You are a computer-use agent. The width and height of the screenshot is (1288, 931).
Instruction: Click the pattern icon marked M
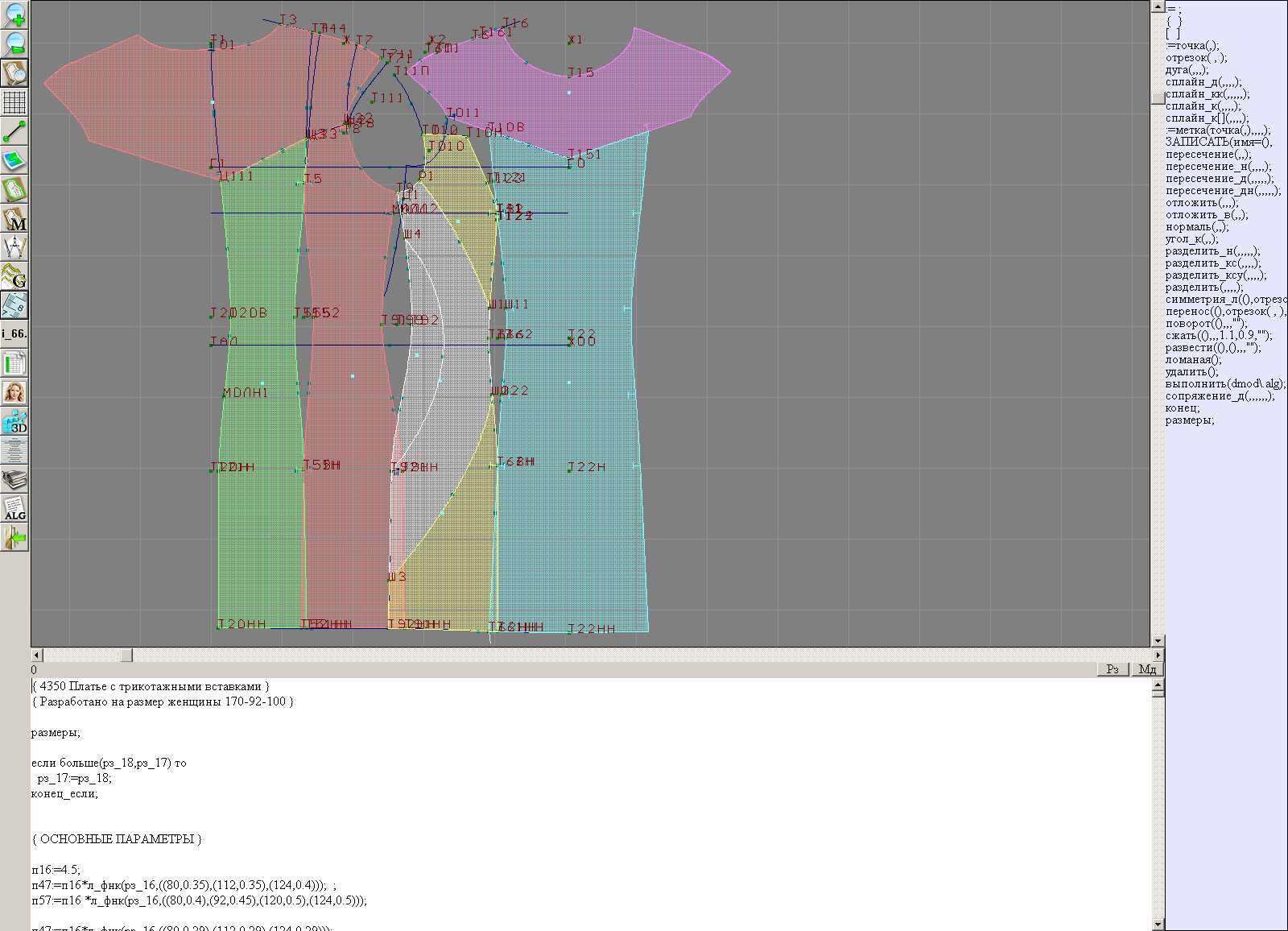[14, 218]
